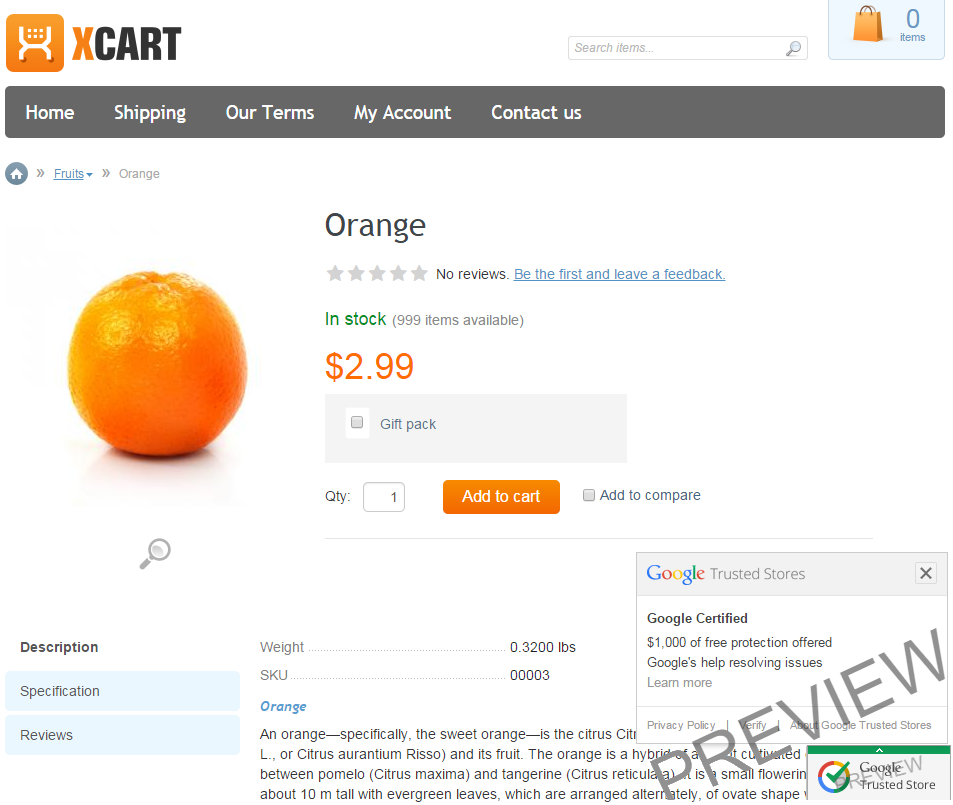Switch to the Reviews tab
This screenshot has height=805, width=953.
122,735
